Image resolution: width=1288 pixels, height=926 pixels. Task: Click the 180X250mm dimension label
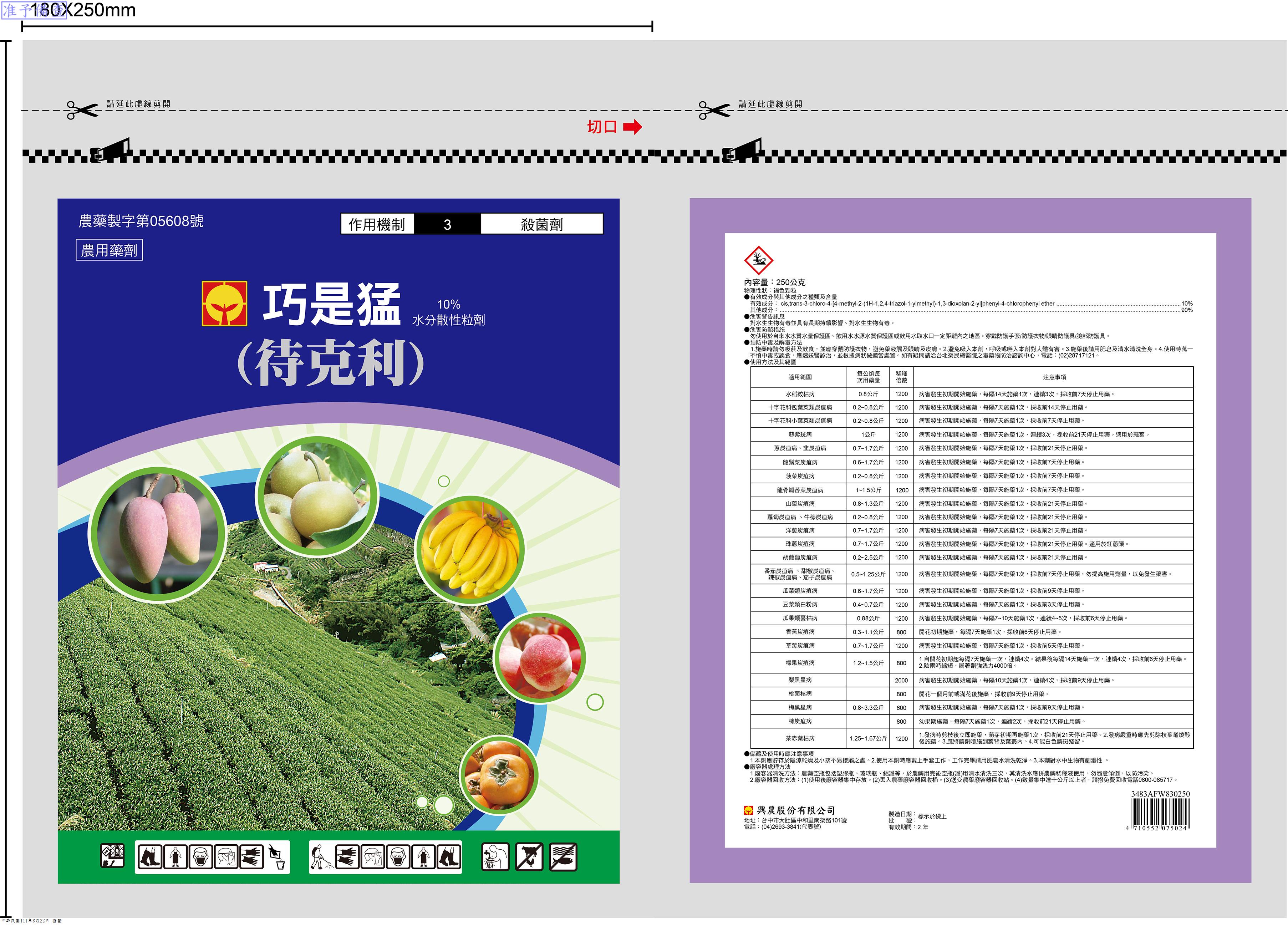tap(83, 10)
